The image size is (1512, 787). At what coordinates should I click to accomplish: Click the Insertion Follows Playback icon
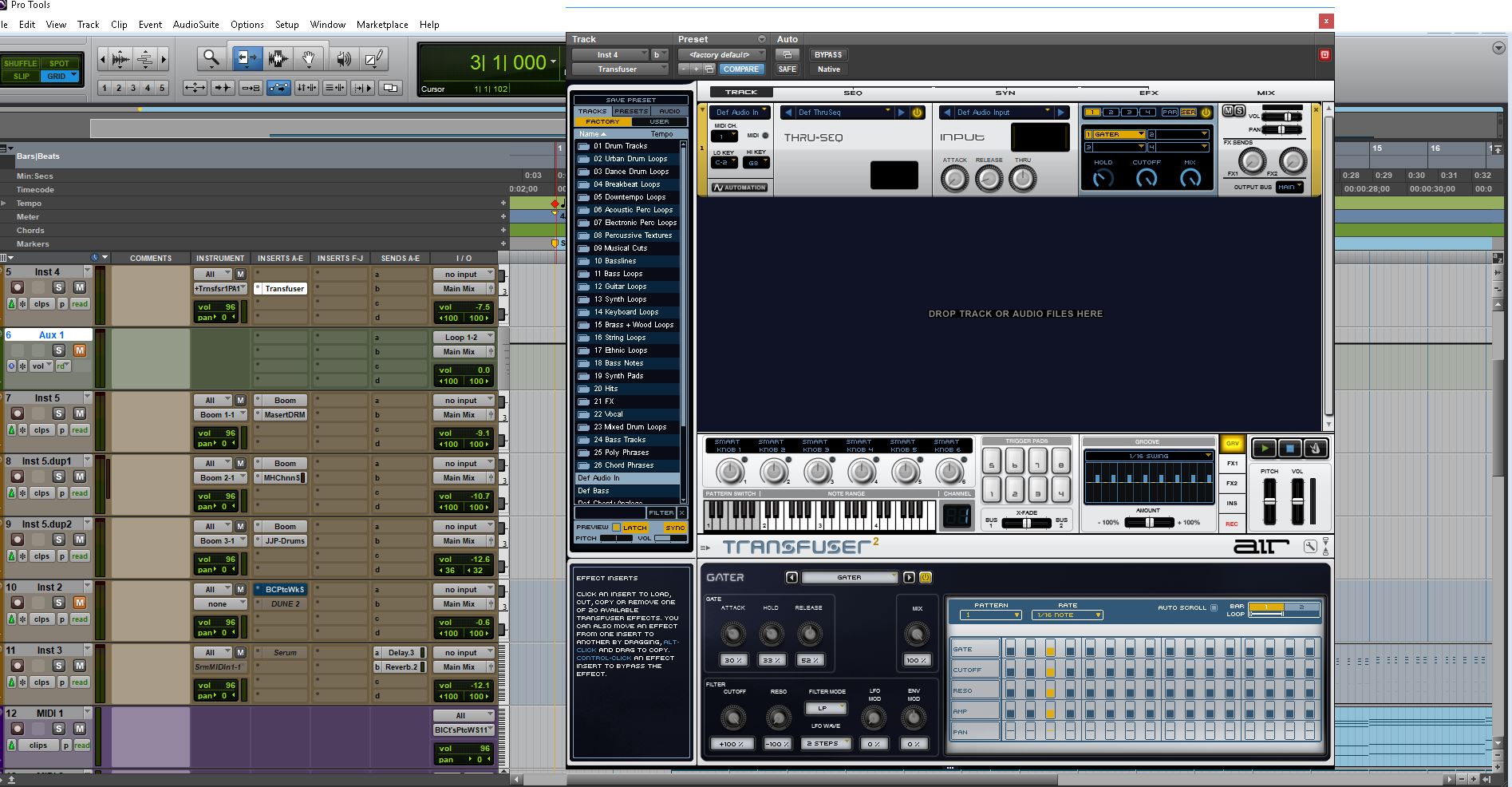[x=362, y=88]
